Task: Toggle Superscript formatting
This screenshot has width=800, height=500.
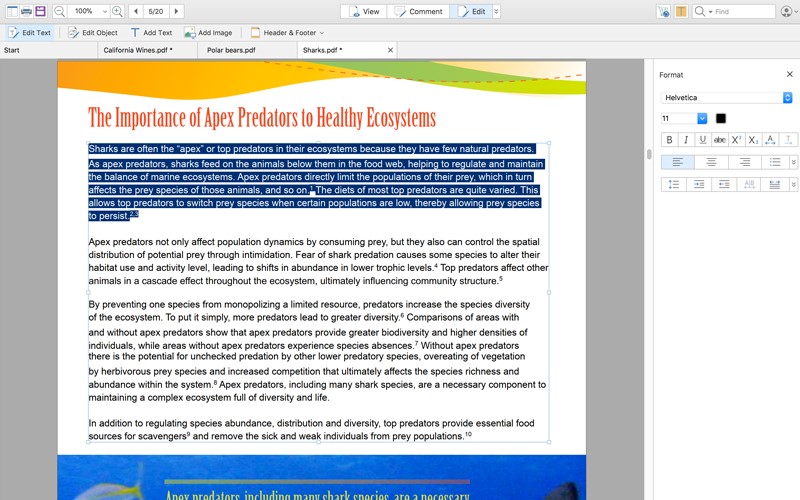Action: pyautogui.click(x=736, y=140)
